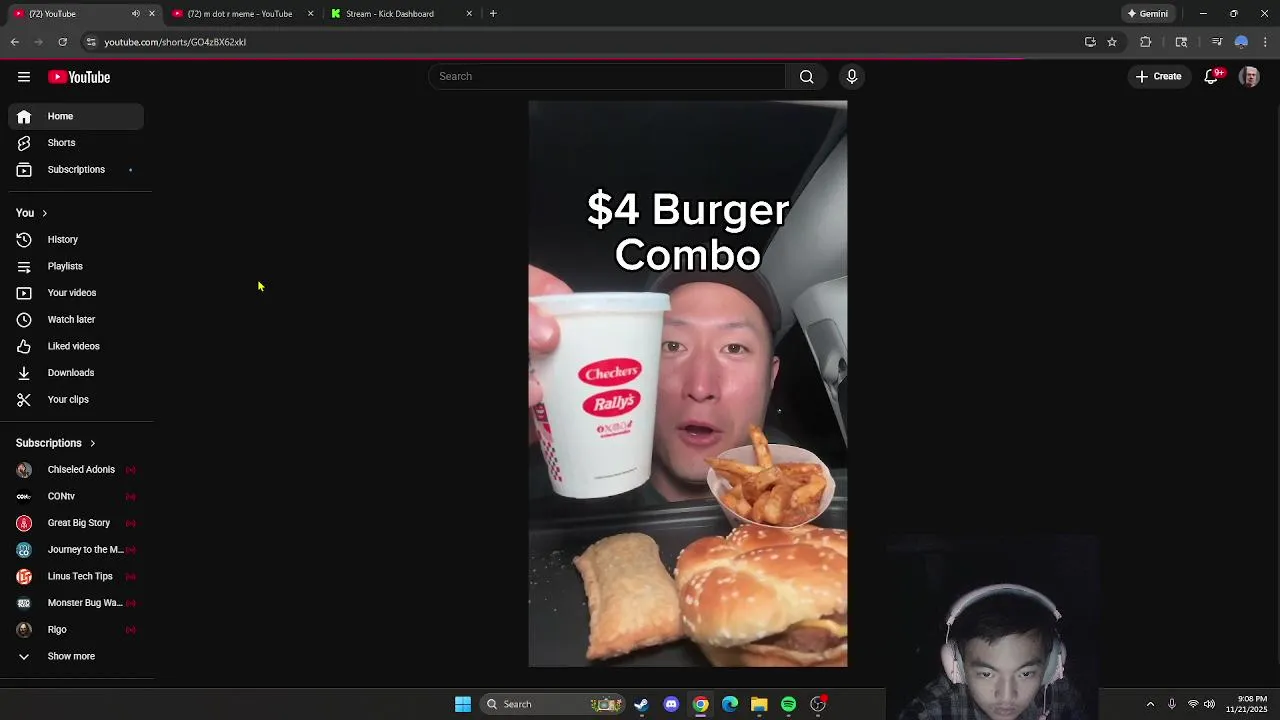Open the Windows Start menu
Image resolution: width=1280 pixels, height=720 pixels.
tap(463, 704)
